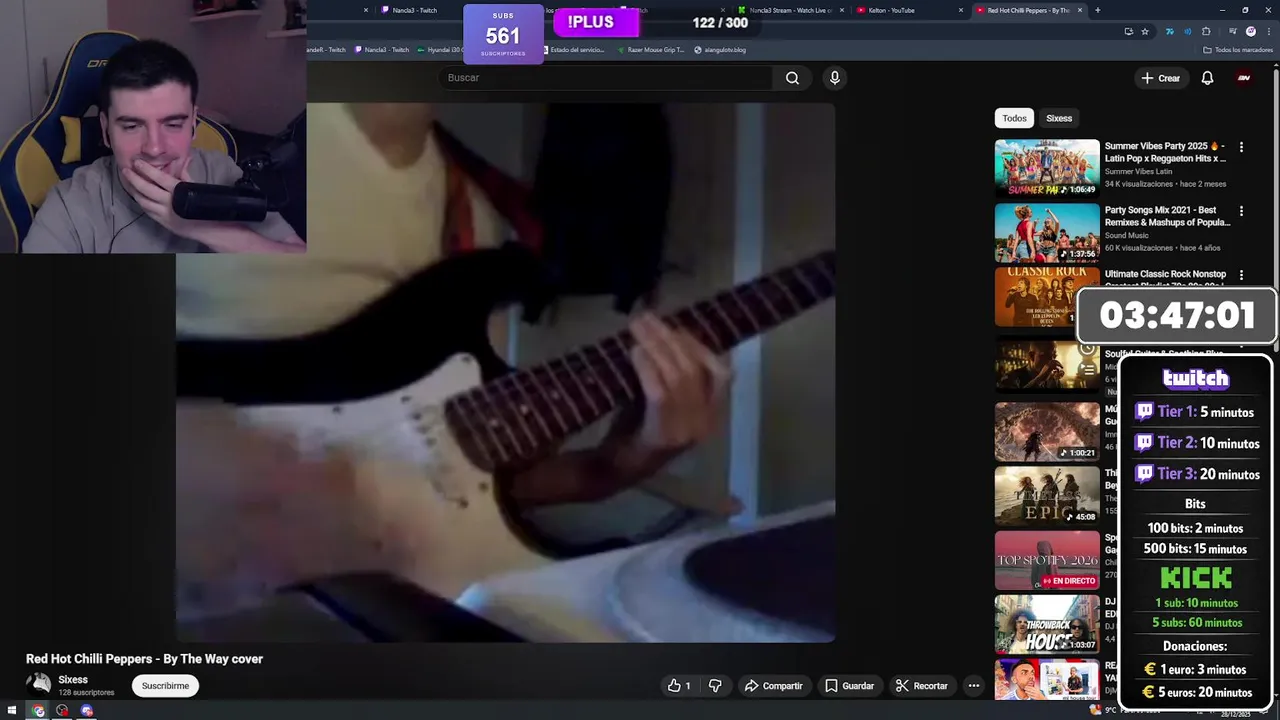Viewport: 1280px width, 720px height.
Task: Open Top Spotify 2026 live thumbnail
Action: 1047,559
